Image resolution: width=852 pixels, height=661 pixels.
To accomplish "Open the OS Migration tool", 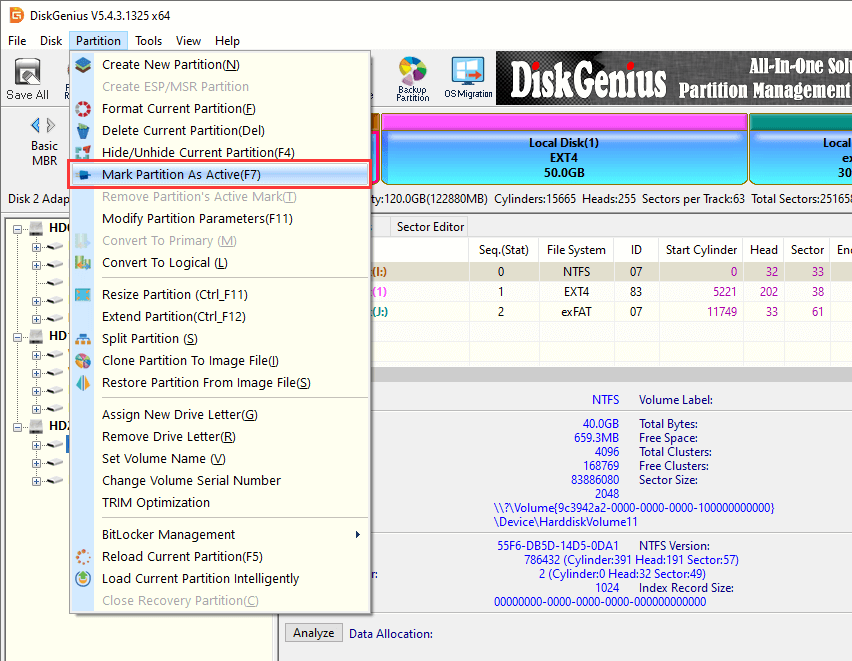I will click(468, 79).
